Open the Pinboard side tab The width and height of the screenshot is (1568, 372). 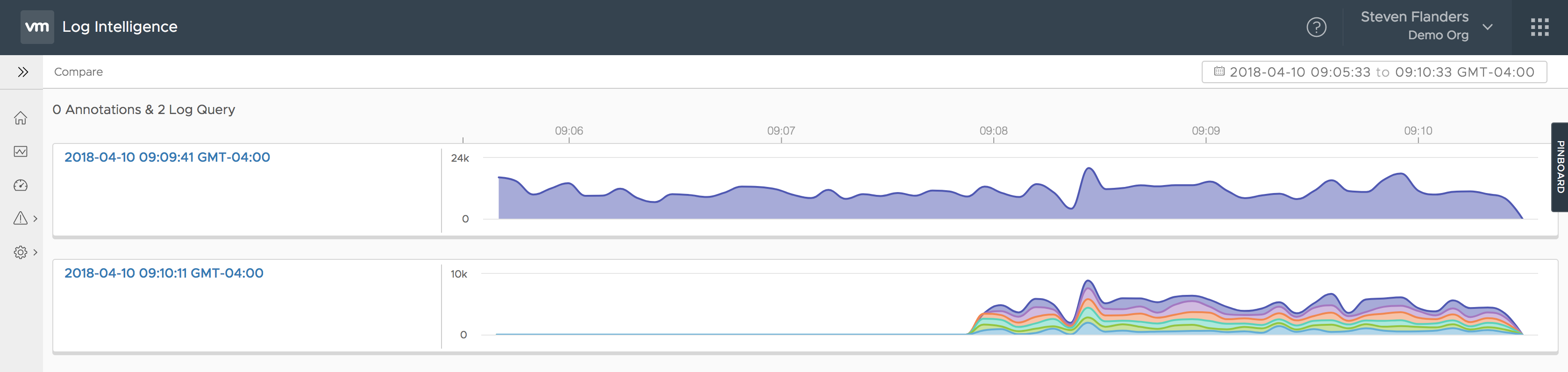[1560, 167]
